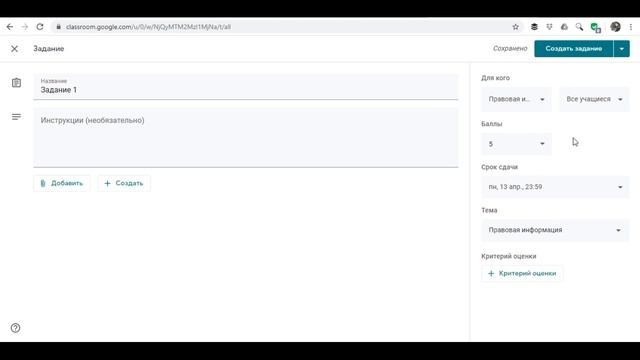Click the shield-shaped extension icon
Screen dimensions: 640x360
coord(549,27)
